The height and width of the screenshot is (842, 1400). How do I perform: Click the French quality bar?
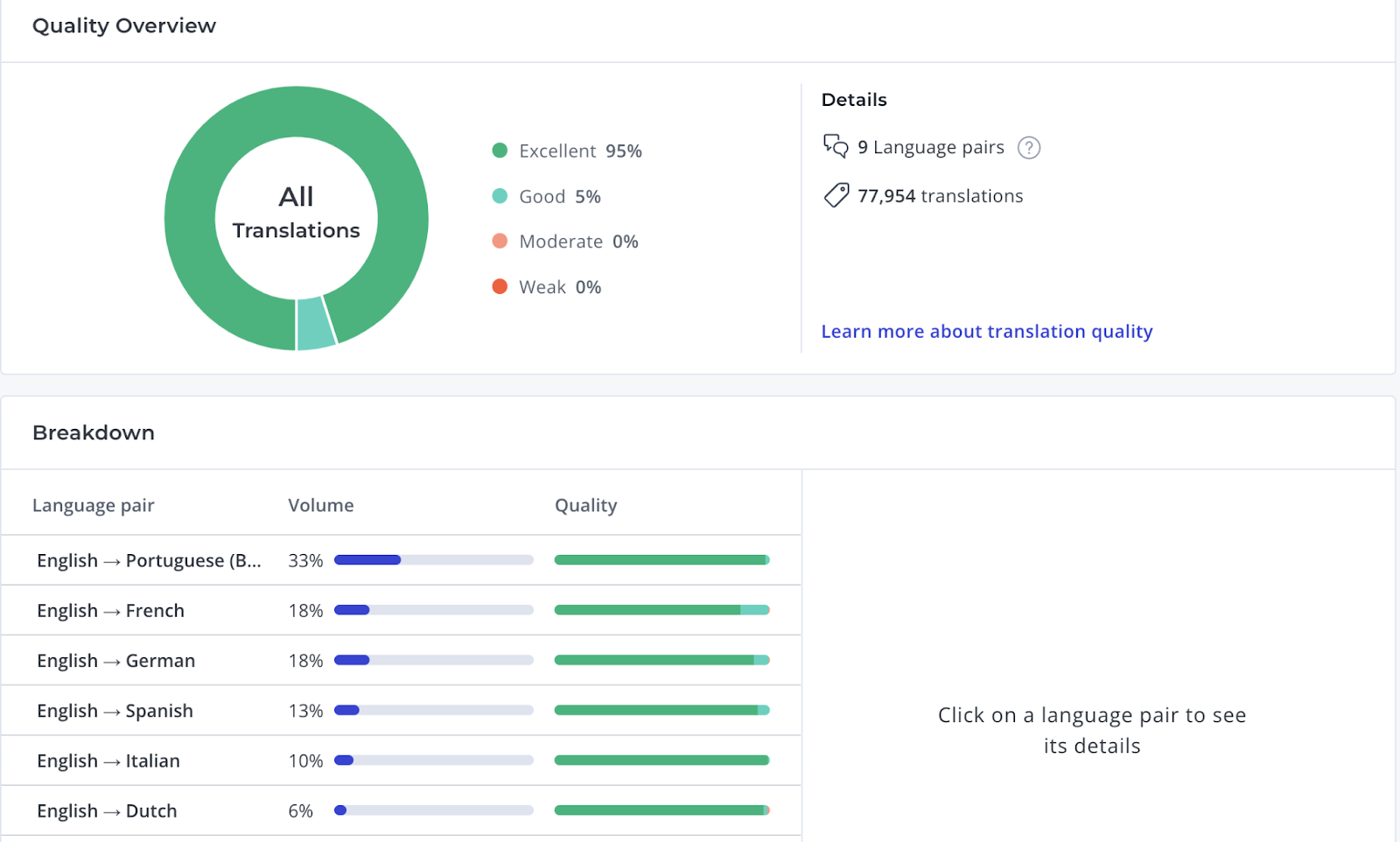[662, 610]
